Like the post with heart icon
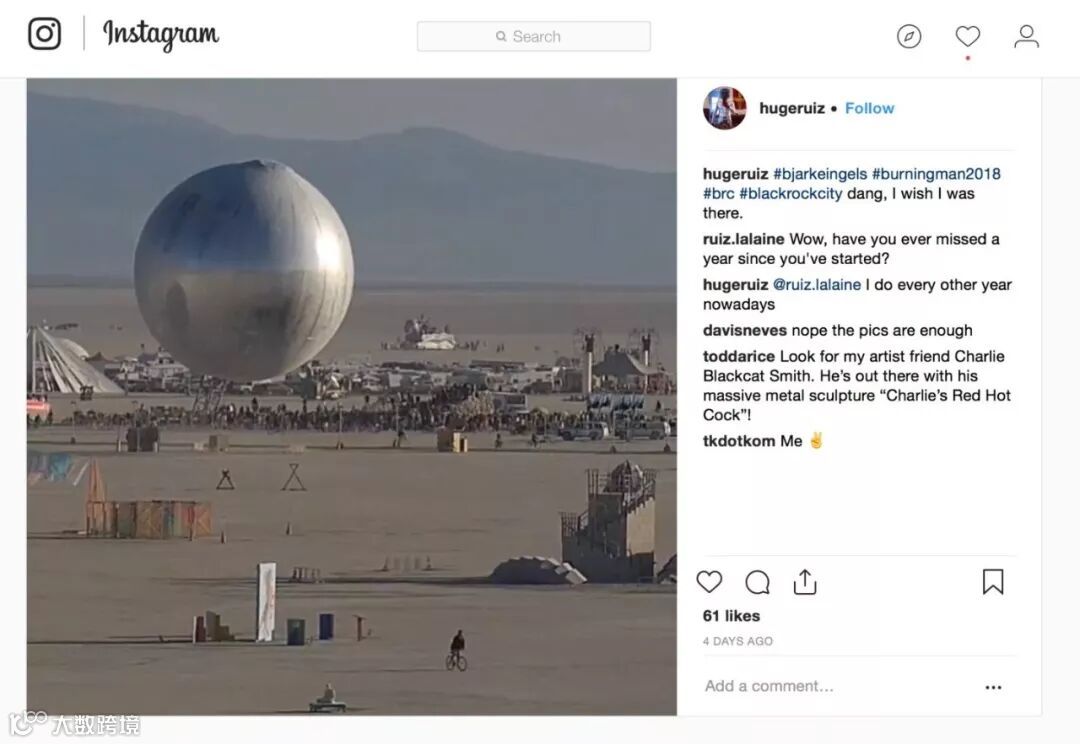Screen dimensions: 1080x744 click(x=709, y=582)
